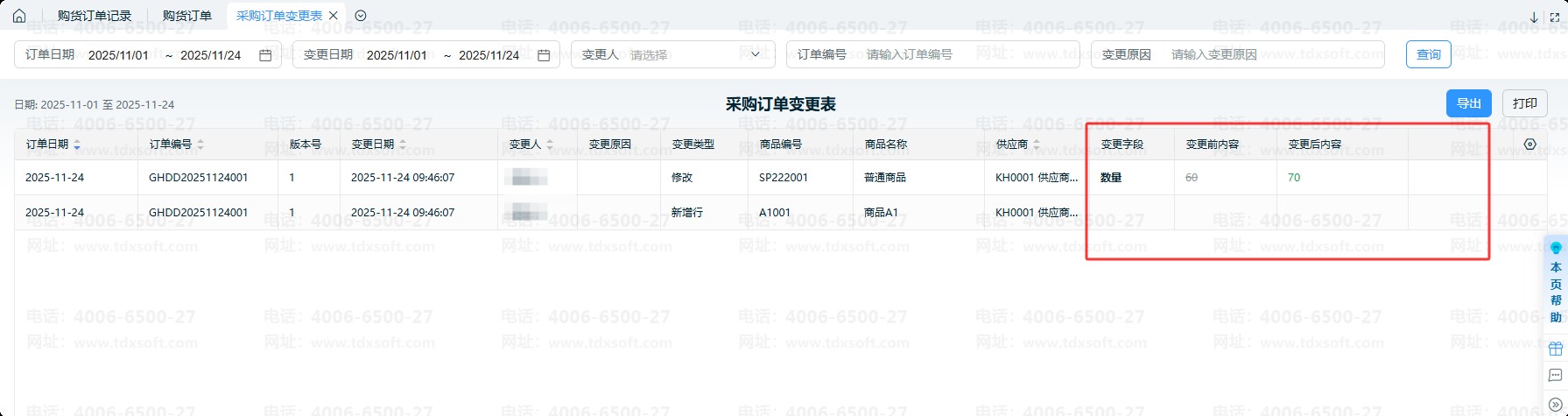This screenshot has width=1568, height=416.
Task: Click the 变更前内容 column header
Action: coord(1213,145)
